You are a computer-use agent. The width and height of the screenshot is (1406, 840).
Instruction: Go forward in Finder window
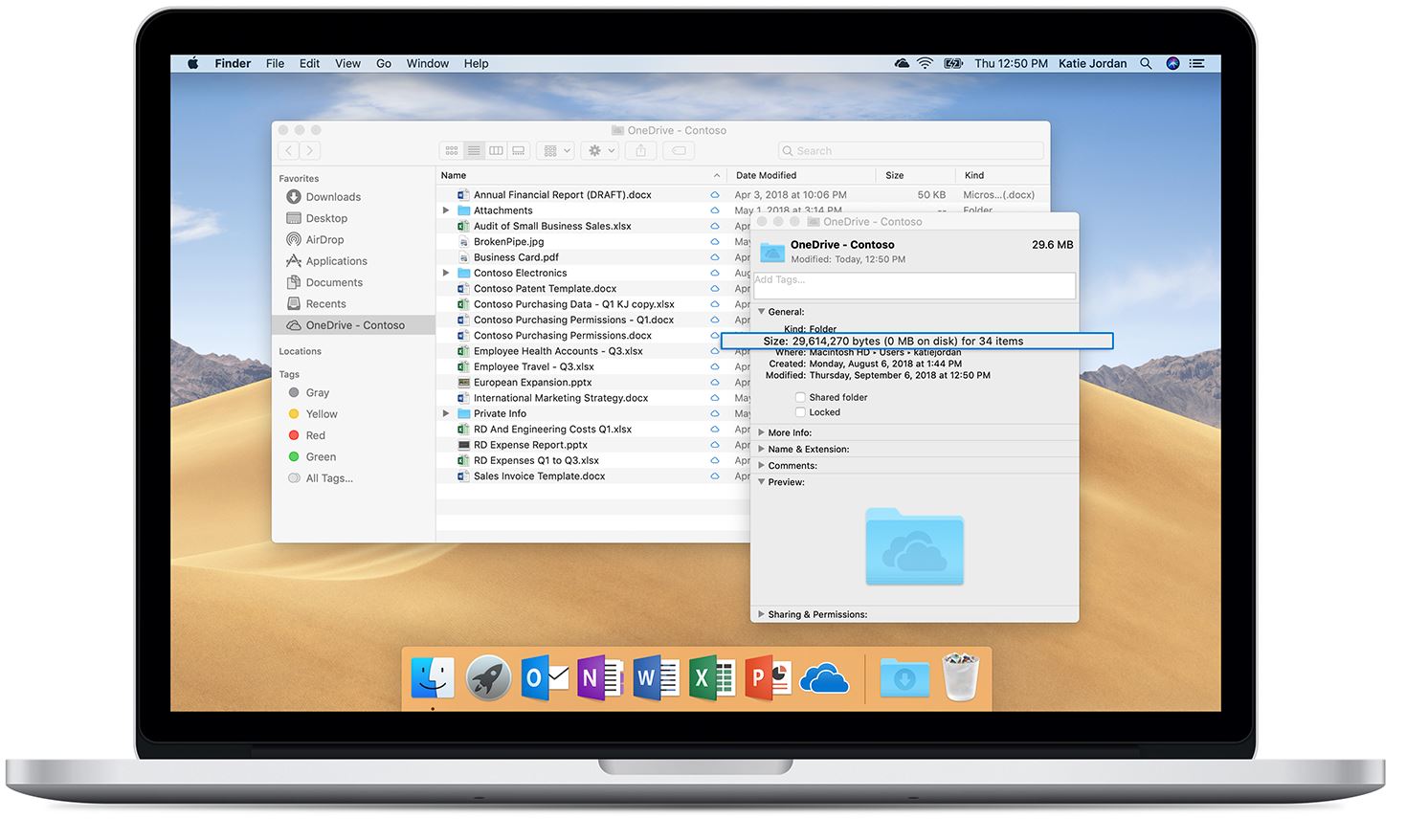click(309, 150)
